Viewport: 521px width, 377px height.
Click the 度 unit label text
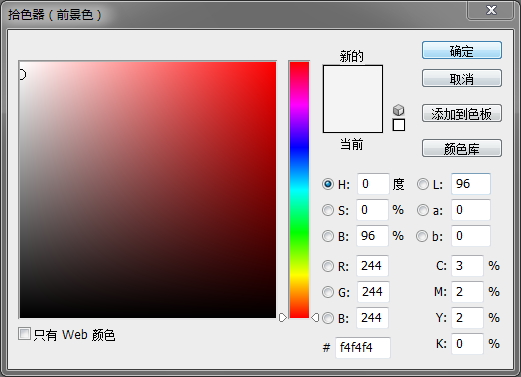(x=398, y=184)
